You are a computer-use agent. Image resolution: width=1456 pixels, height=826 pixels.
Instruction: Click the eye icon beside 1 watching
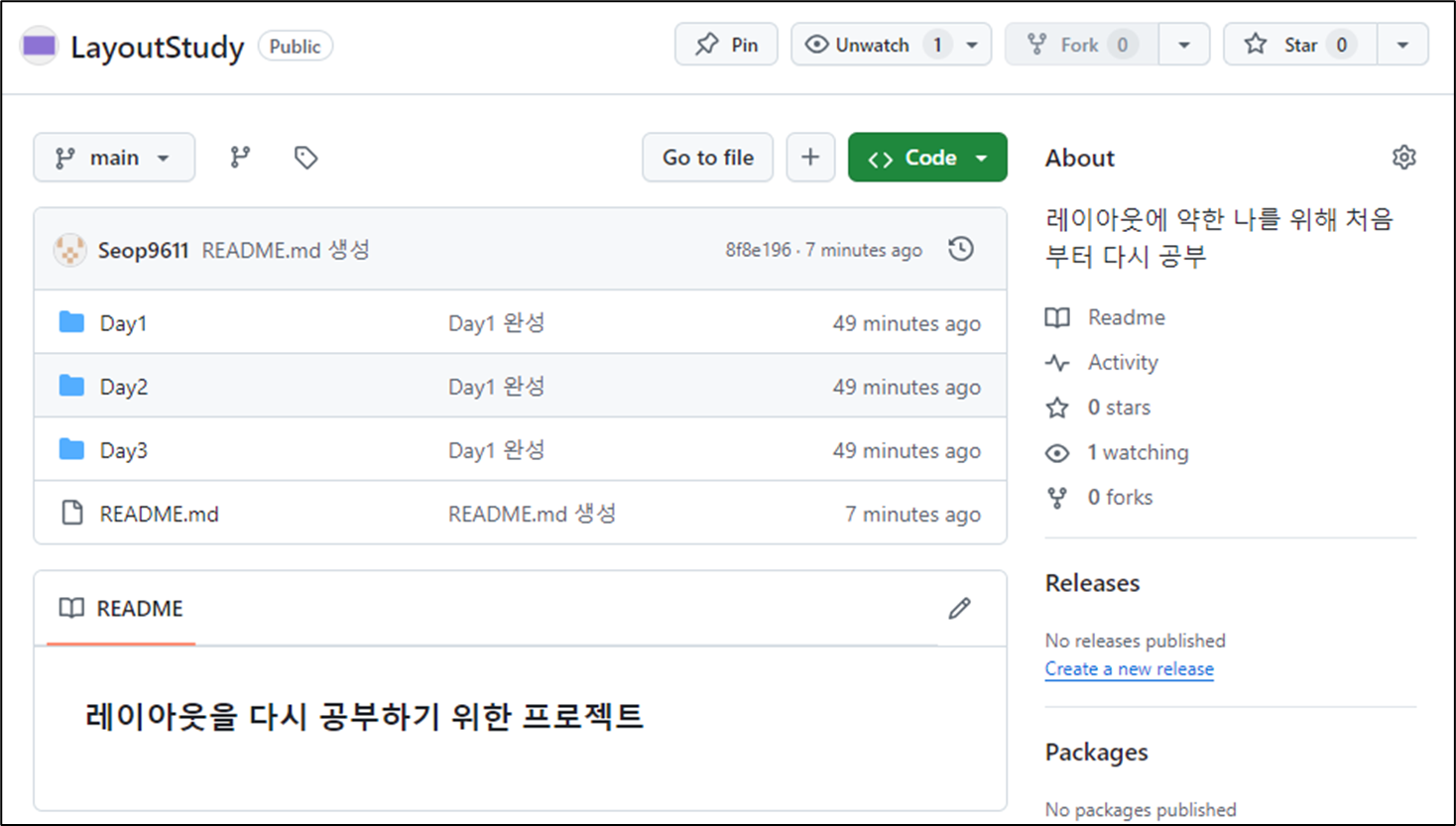click(x=1057, y=453)
